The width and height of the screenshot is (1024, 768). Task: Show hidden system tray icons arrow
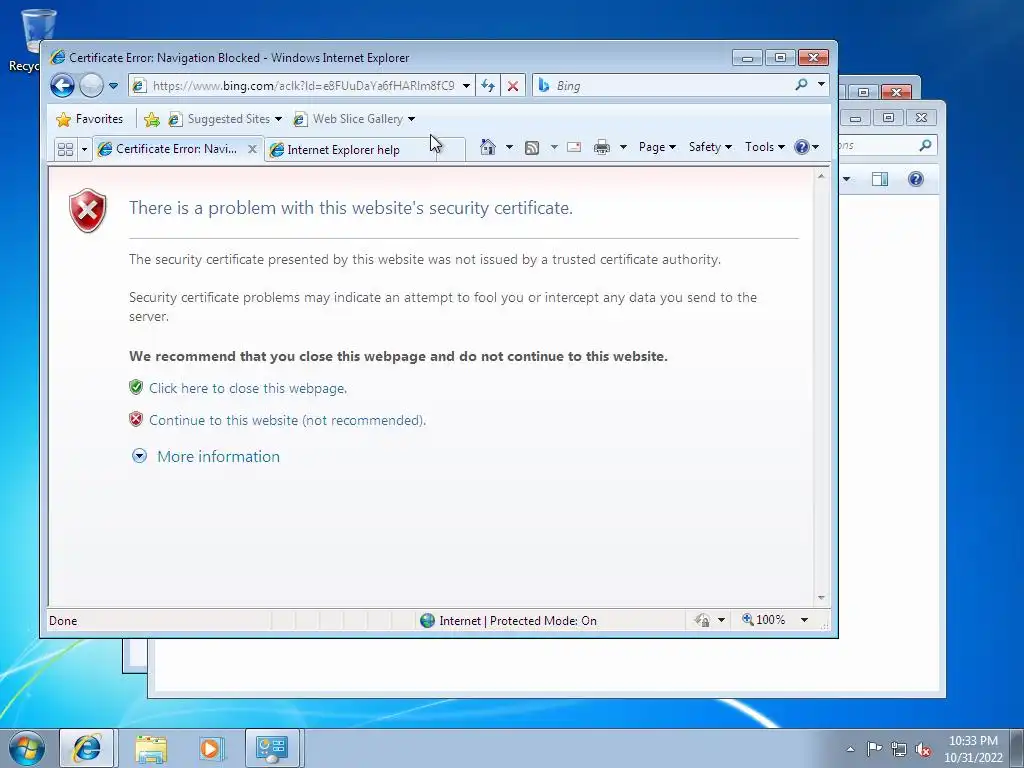pyautogui.click(x=850, y=749)
